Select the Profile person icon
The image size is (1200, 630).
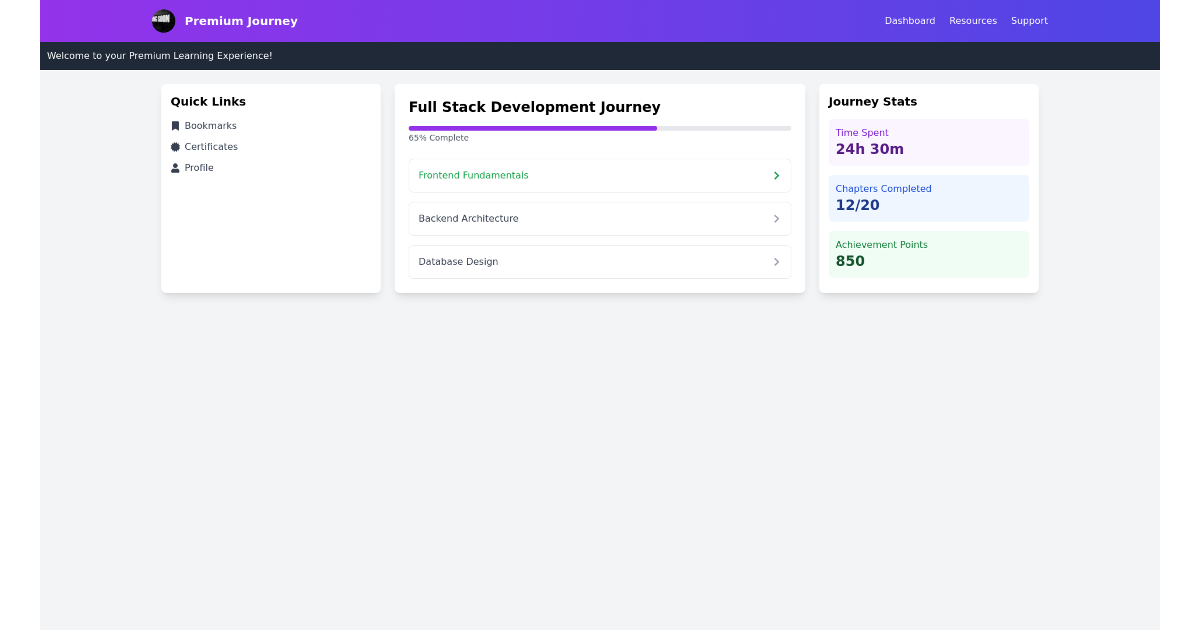(x=176, y=167)
